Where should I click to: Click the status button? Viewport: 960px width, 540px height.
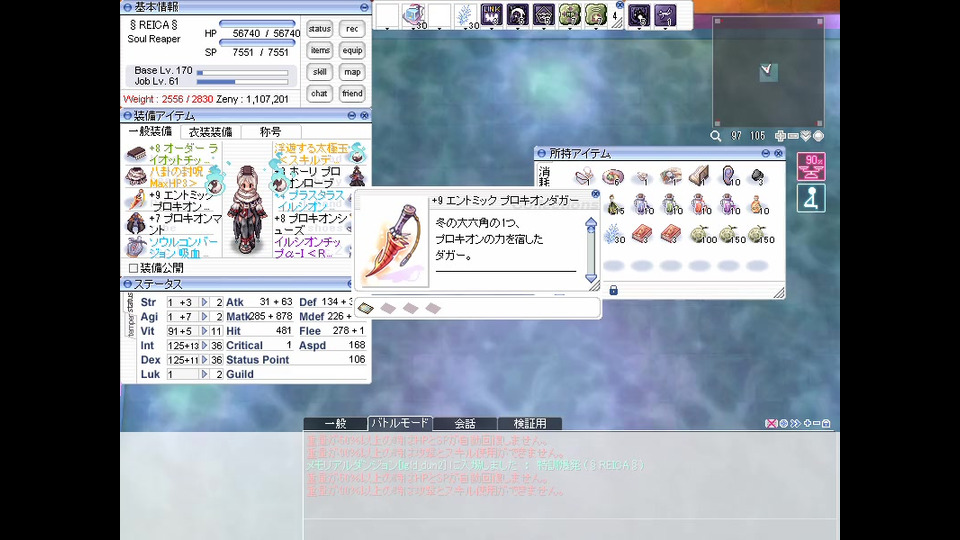[320, 29]
